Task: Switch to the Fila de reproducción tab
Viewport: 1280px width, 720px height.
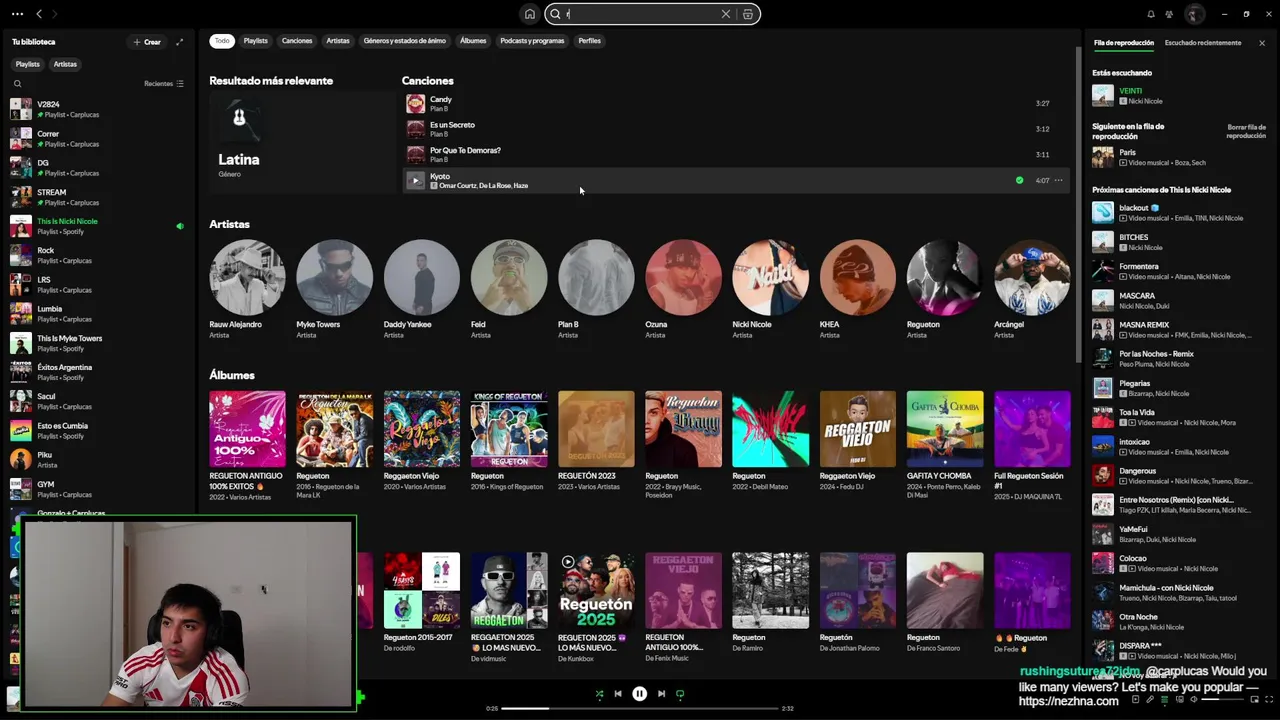Action: 1123,43
